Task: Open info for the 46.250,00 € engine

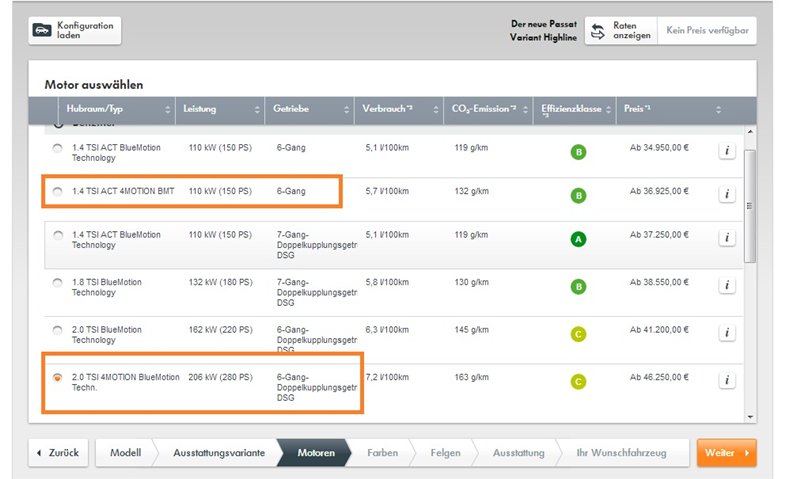Action: click(727, 380)
